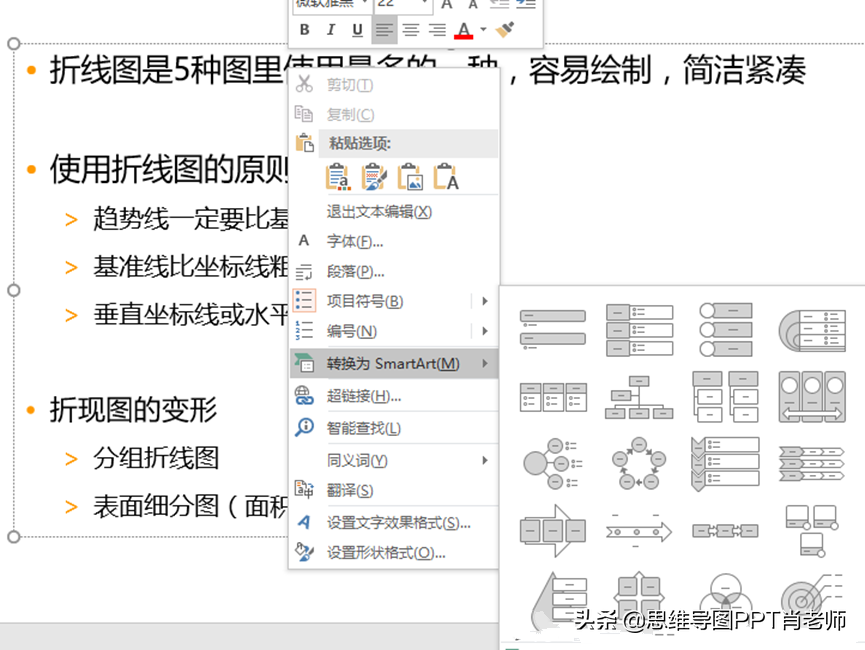Select 转换为 SmartArt(M) menu entry

[x=395, y=364]
